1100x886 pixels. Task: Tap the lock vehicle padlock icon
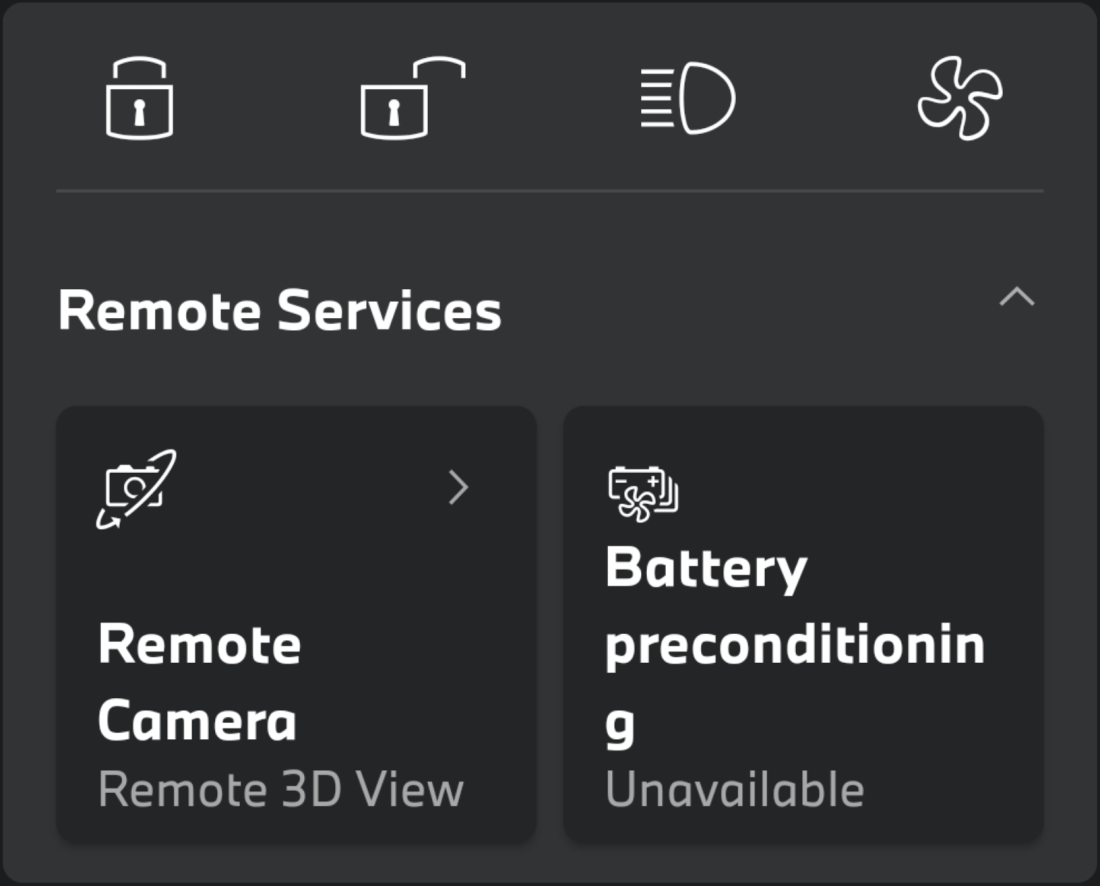139,98
